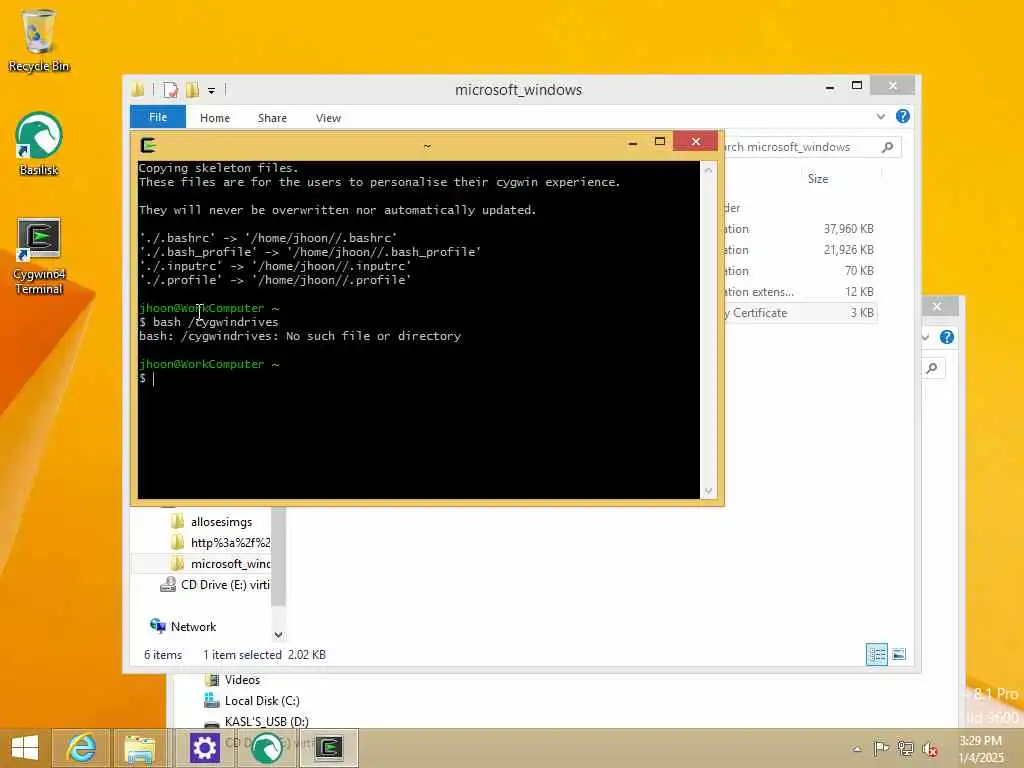Sort by the Size column header

pyautogui.click(x=818, y=179)
